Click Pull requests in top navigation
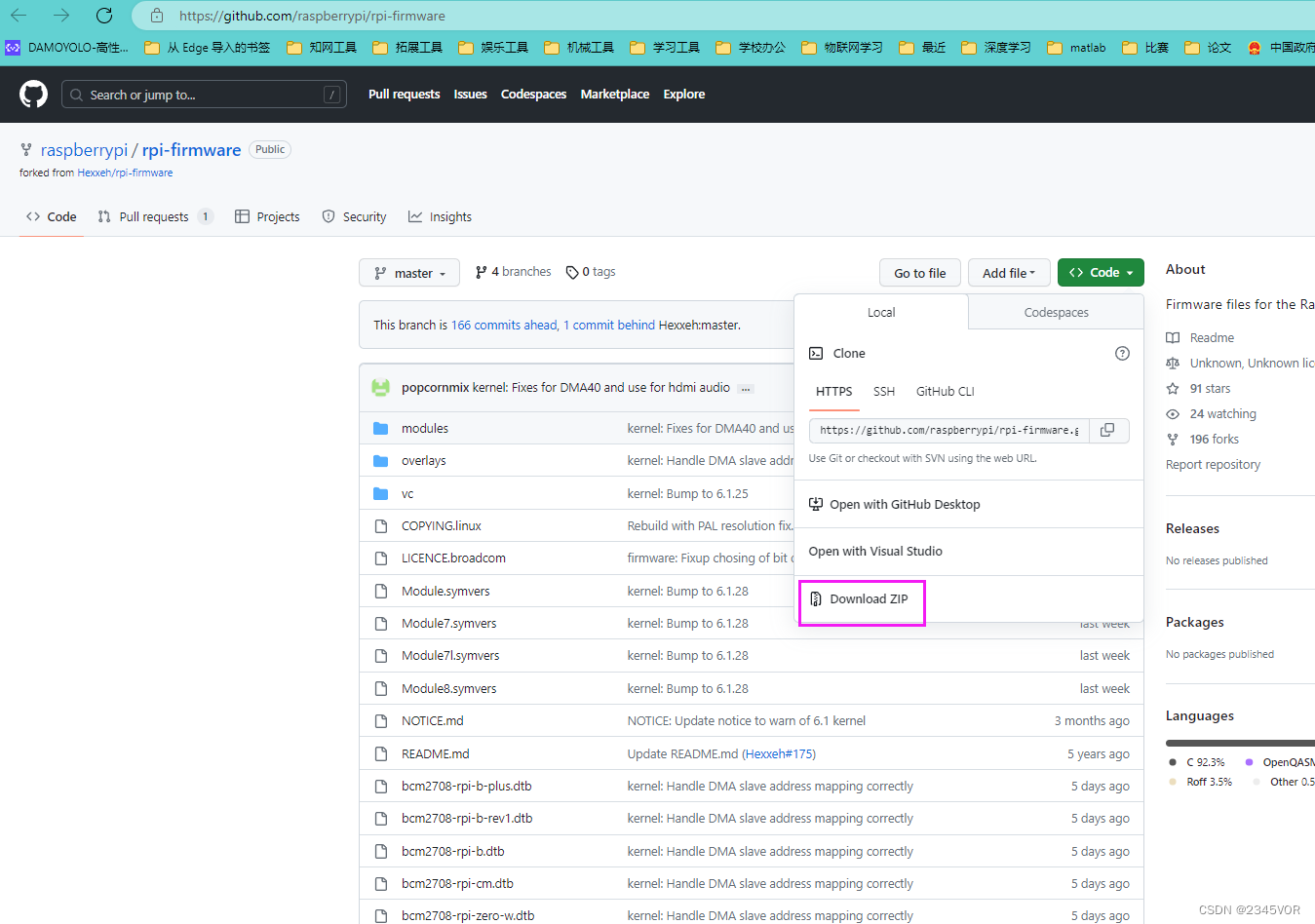Screen dimensions: 1315x924 [x=404, y=95]
